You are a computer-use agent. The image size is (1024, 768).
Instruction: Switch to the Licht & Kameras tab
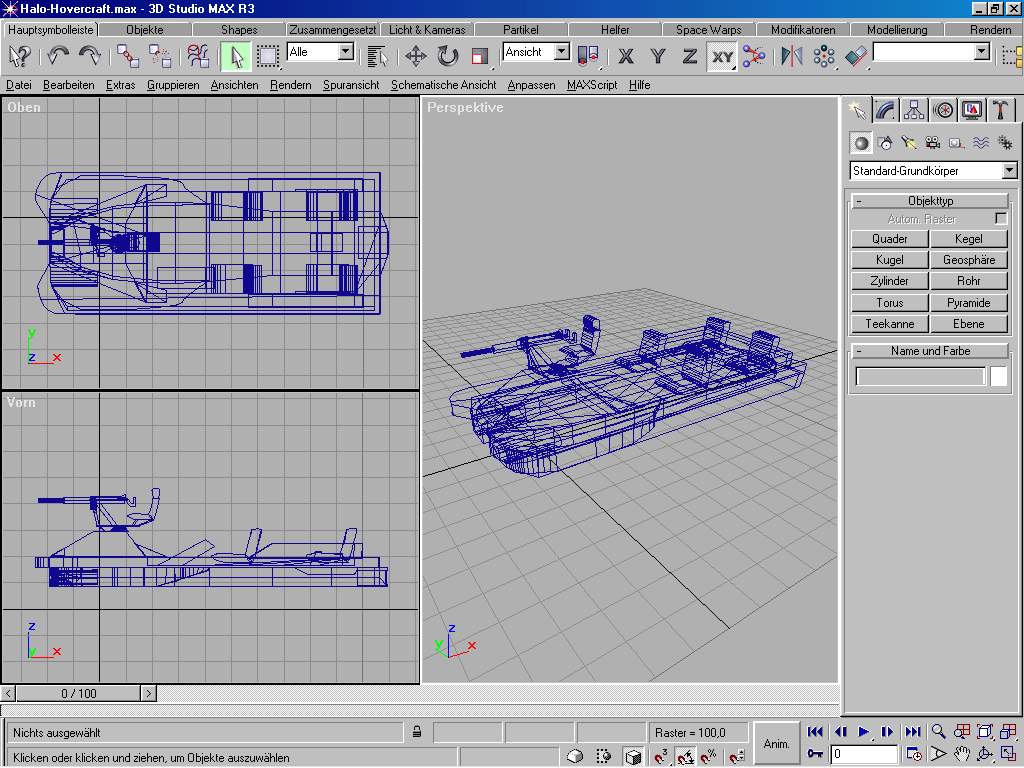[427, 29]
